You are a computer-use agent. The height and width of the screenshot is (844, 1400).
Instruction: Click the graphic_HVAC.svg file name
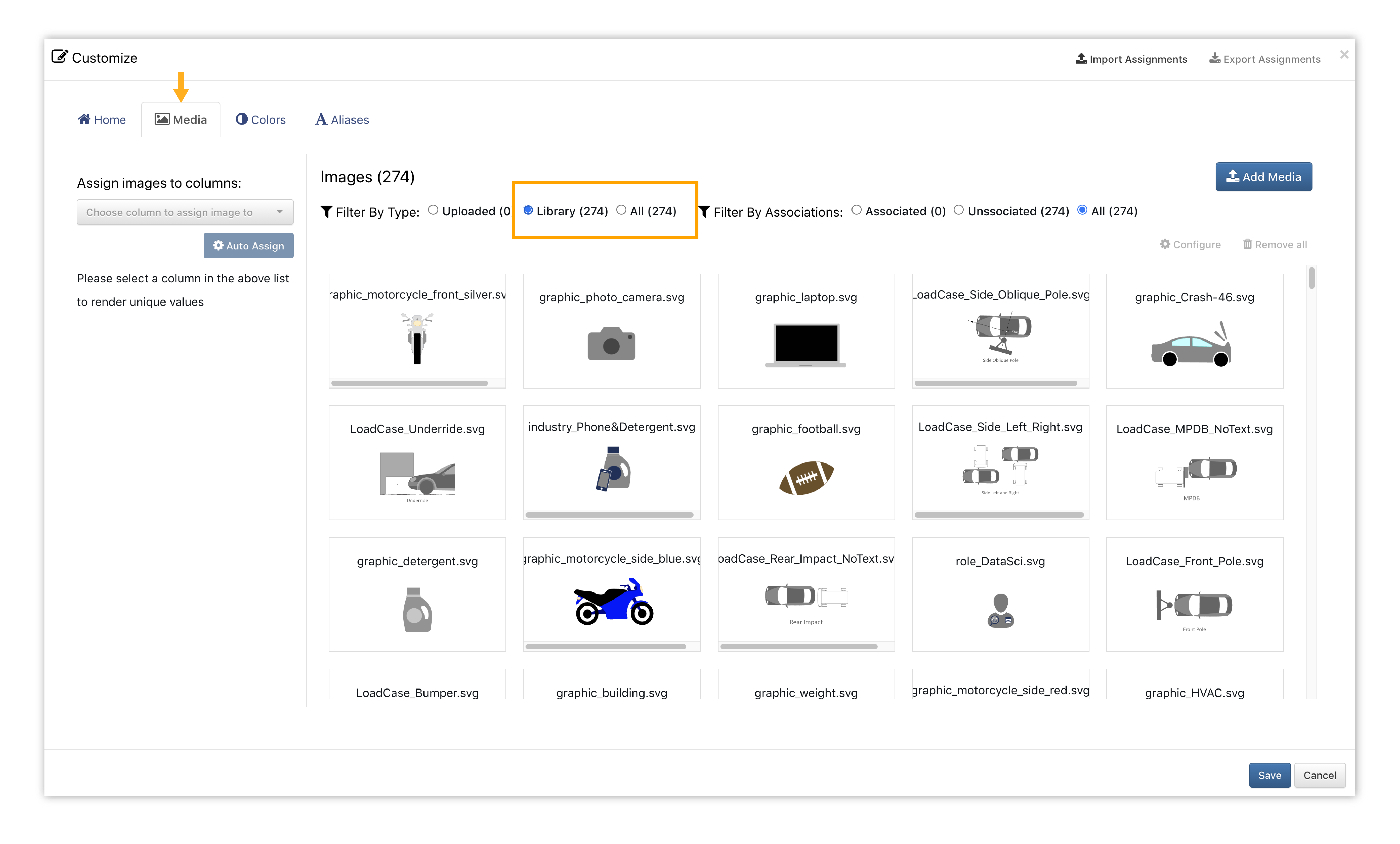[x=1194, y=693]
